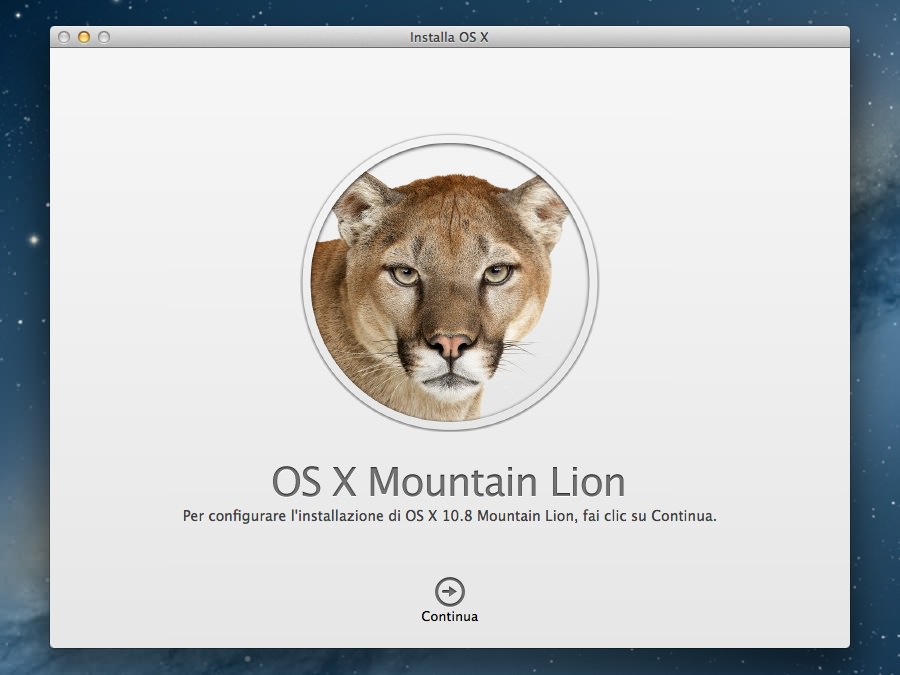Click the grayed-out zoom button in the title bar
Viewport: 900px width, 675px height.
pyautogui.click(x=104, y=37)
